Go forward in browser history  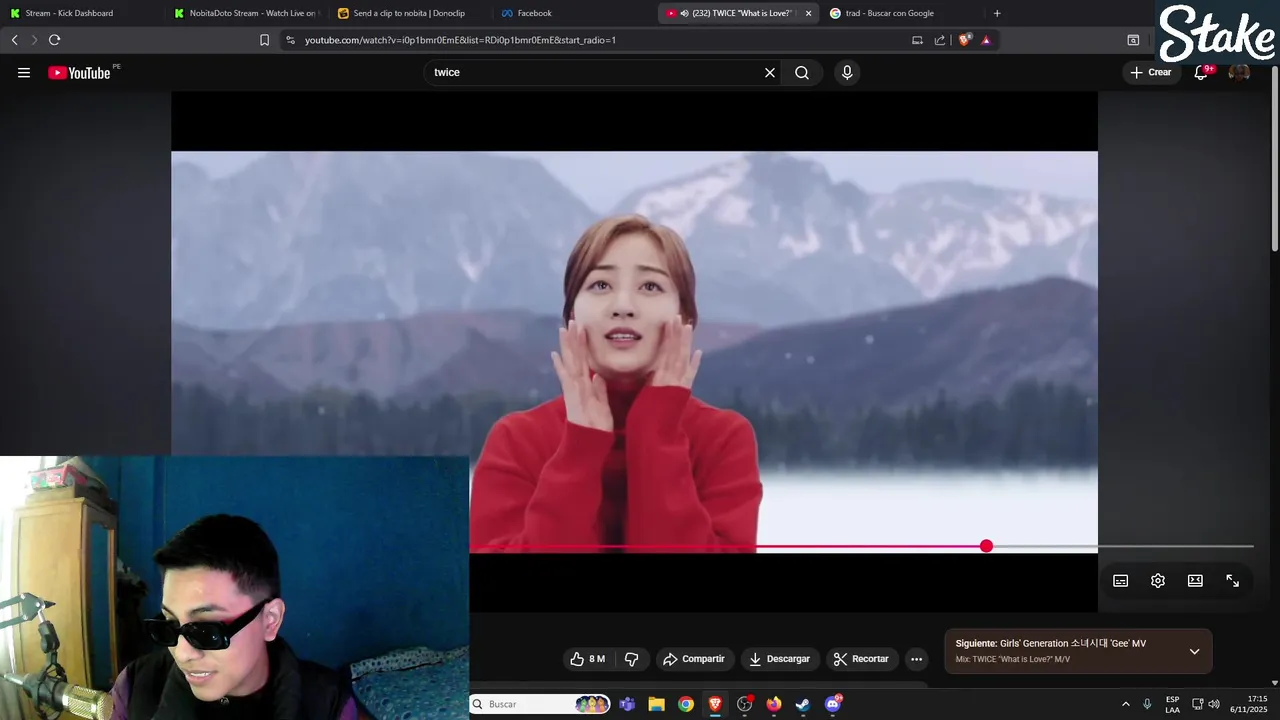pos(34,40)
